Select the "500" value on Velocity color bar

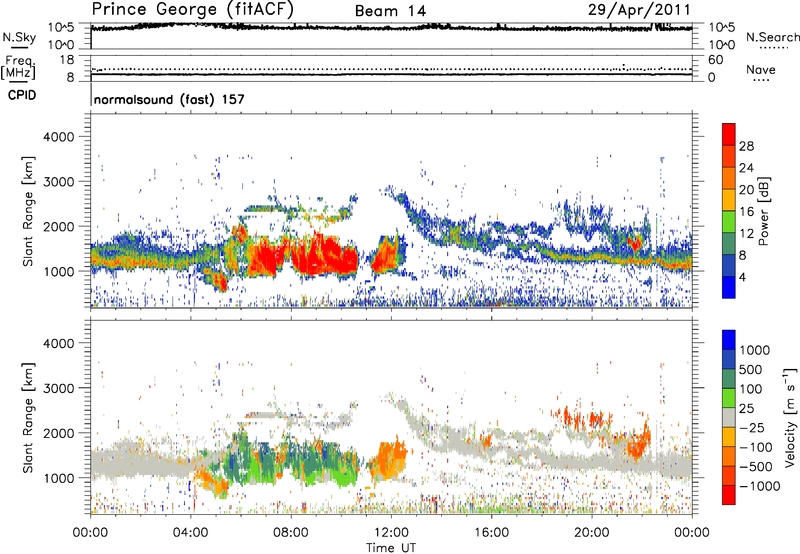(749, 370)
